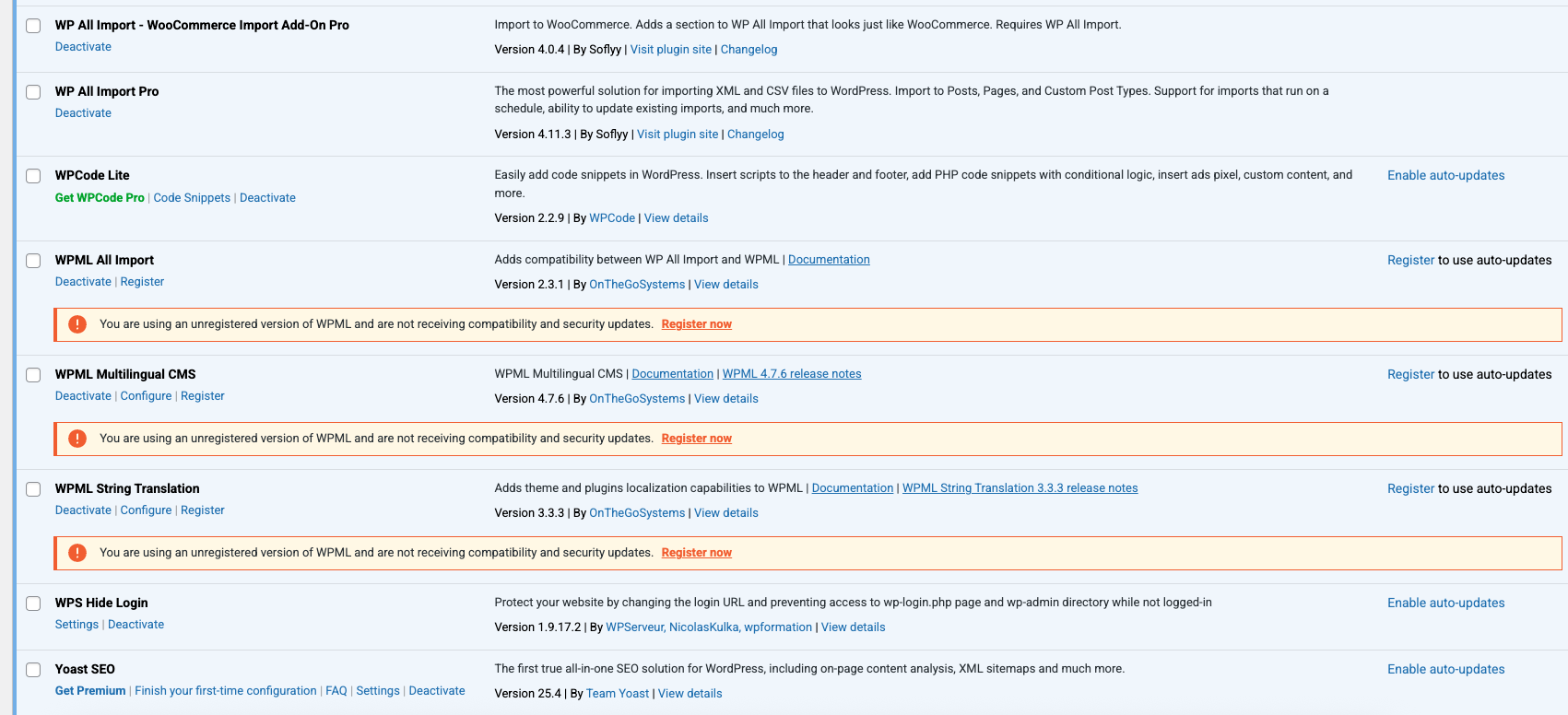Deactivate WPS Hide Login plugin
Image resolution: width=1568 pixels, height=715 pixels.
pos(136,625)
